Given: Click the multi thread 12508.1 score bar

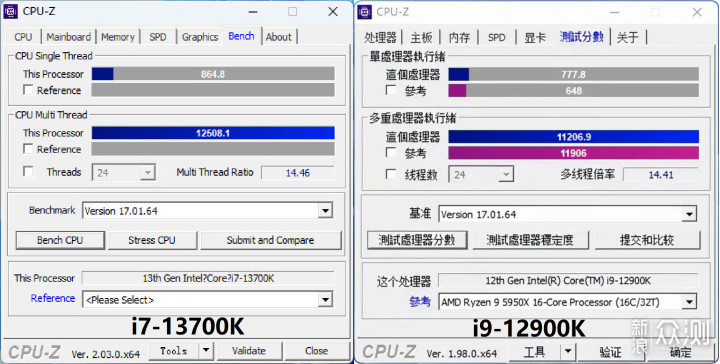Looking at the screenshot, I should [213, 133].
